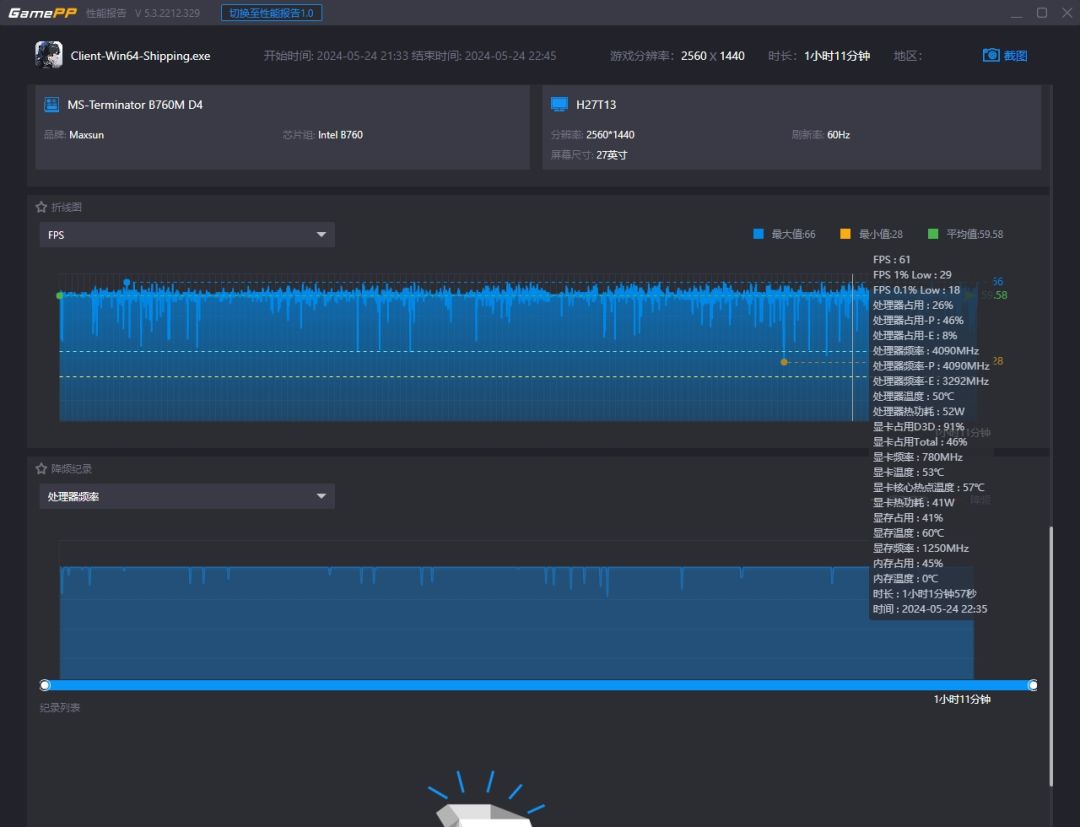Open the 处理器频率 dropdown selector

pyautogui.click(x=186, y=496)
